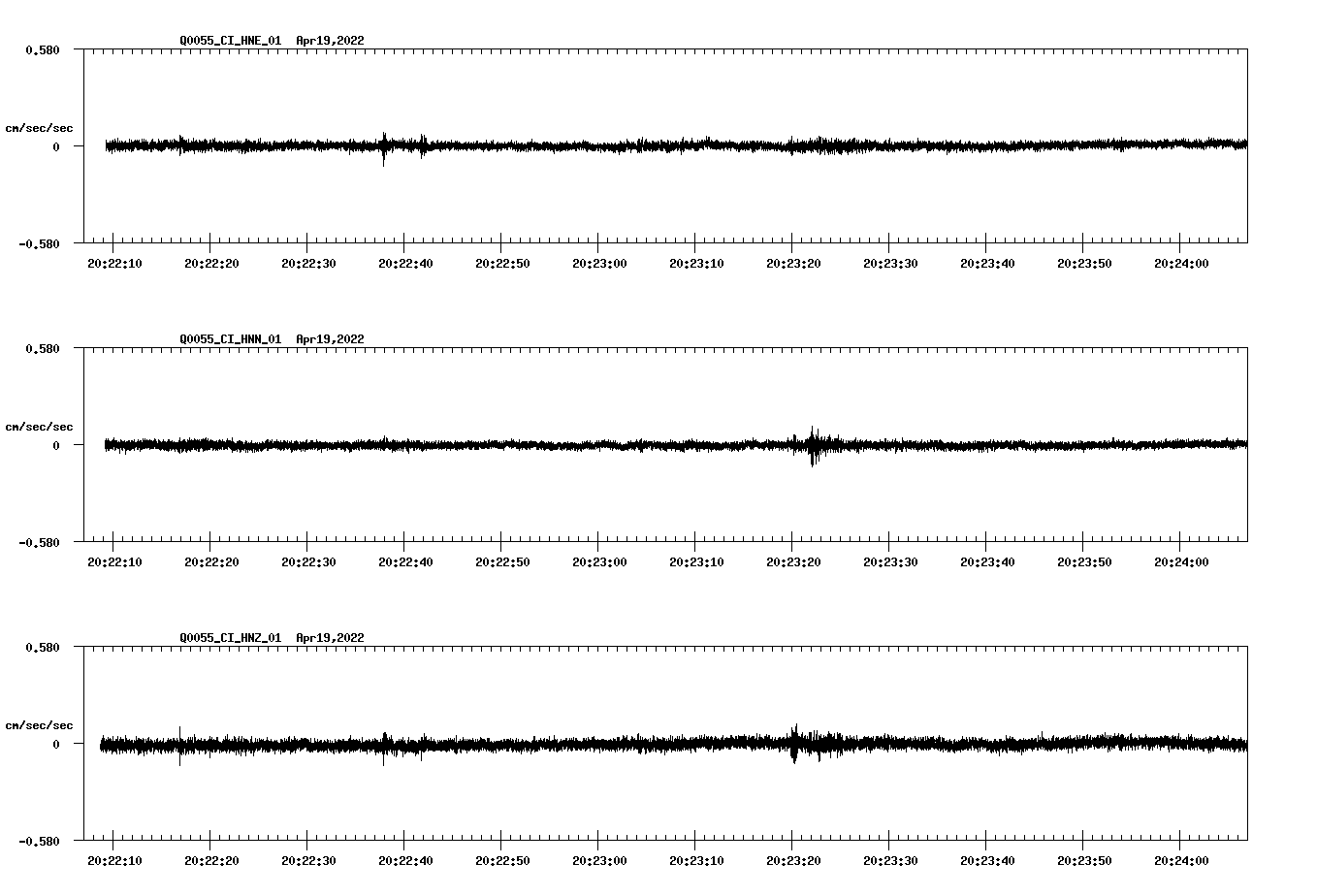Click the -0.580 lower limit of HNN axis
Image resolution: width=1317 pixels, height=896 pixels.
[x=40, y=542]
